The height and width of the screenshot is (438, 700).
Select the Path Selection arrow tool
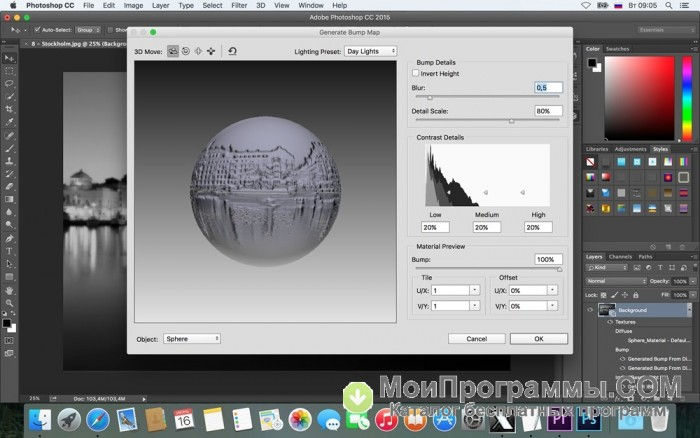tap(9, 264)
